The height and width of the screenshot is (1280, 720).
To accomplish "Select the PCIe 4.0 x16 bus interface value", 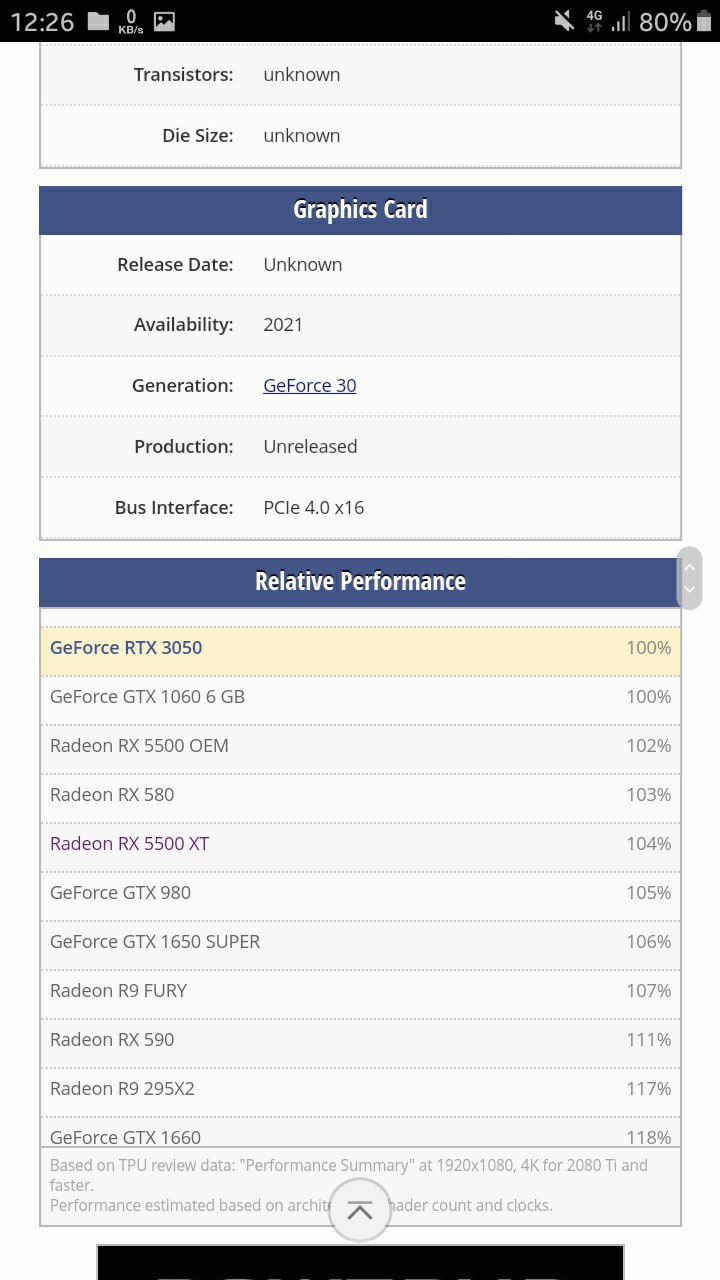I will coord(314,507).
